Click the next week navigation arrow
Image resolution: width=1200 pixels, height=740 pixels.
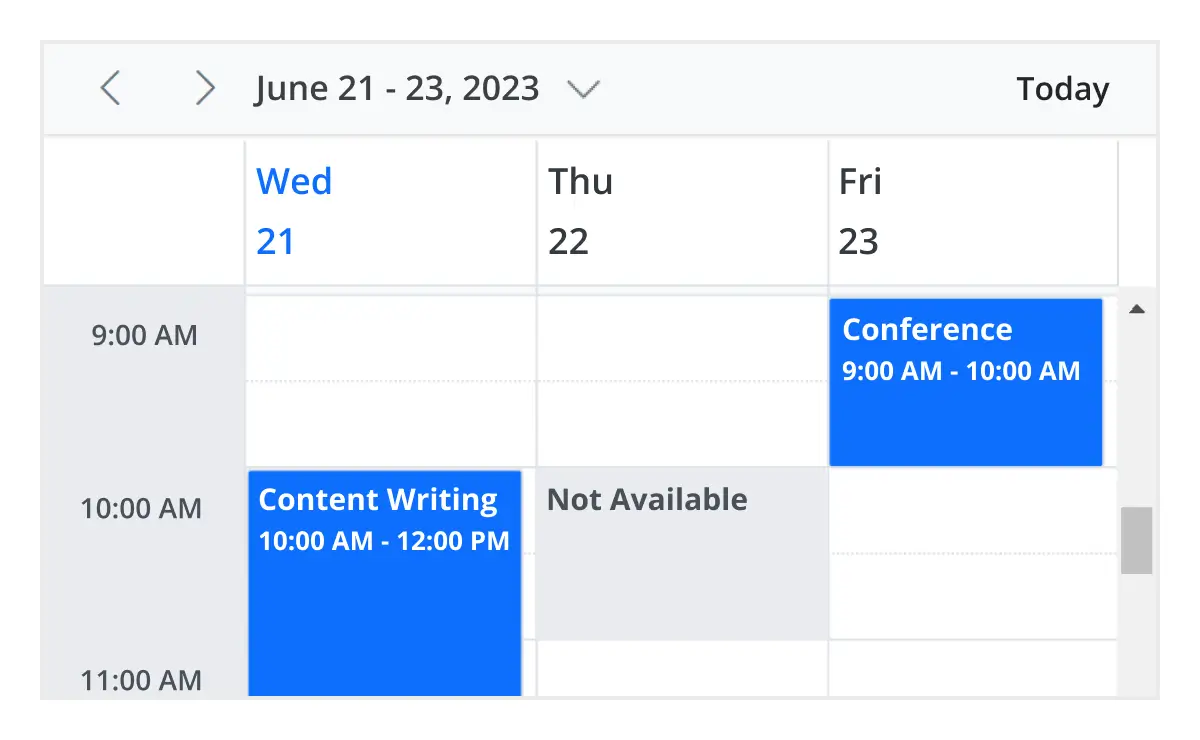(204, 88)
